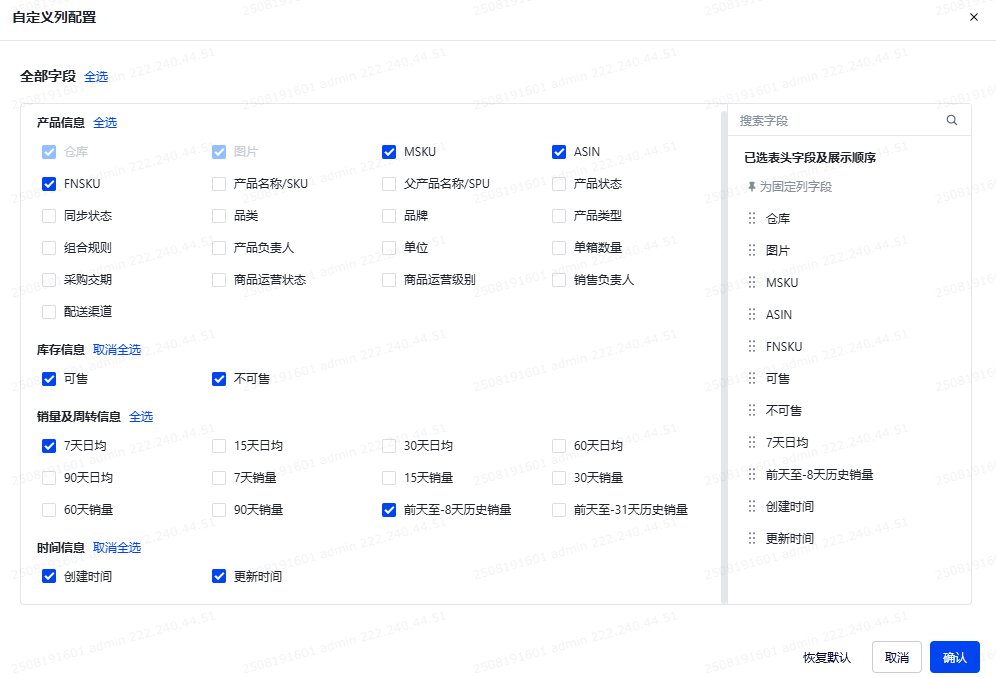Tick the 品牌 checkbox
The width and height of the screenshot is (996, 678).
[x=389, y=215]
